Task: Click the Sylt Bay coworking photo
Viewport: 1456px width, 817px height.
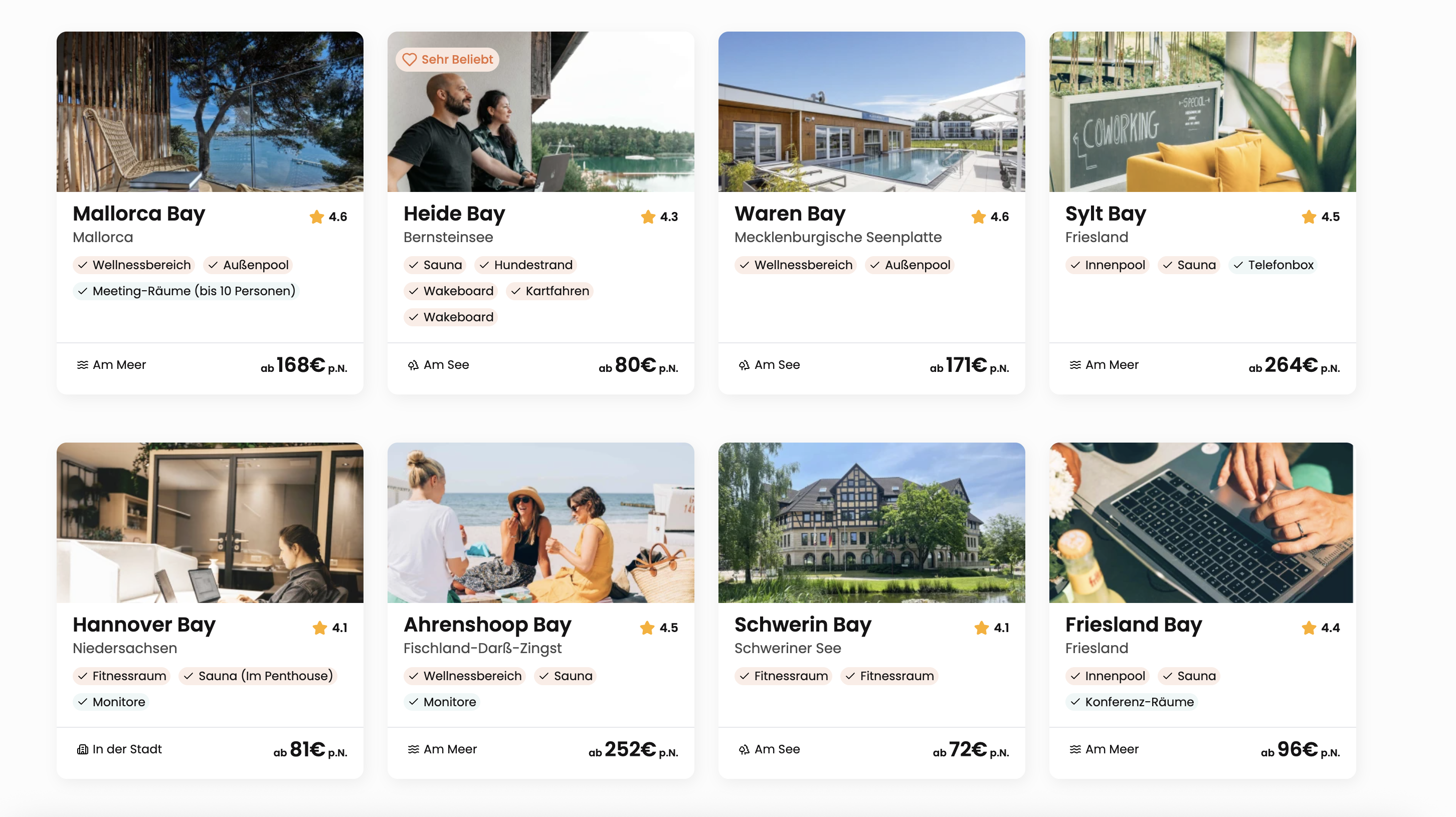Action: pyautogui.click(x=1202, y=111)
